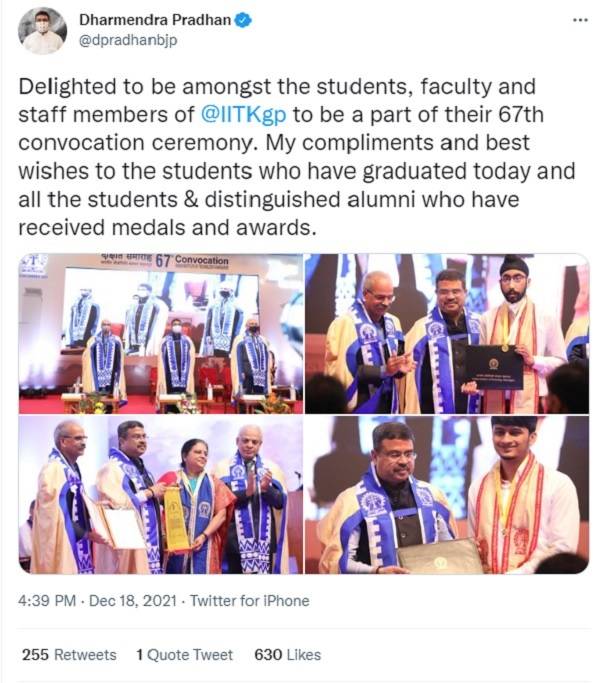Open the top-left convocation stage photo
The height and width of the screenshot is (683, 600).
(160, 333)
